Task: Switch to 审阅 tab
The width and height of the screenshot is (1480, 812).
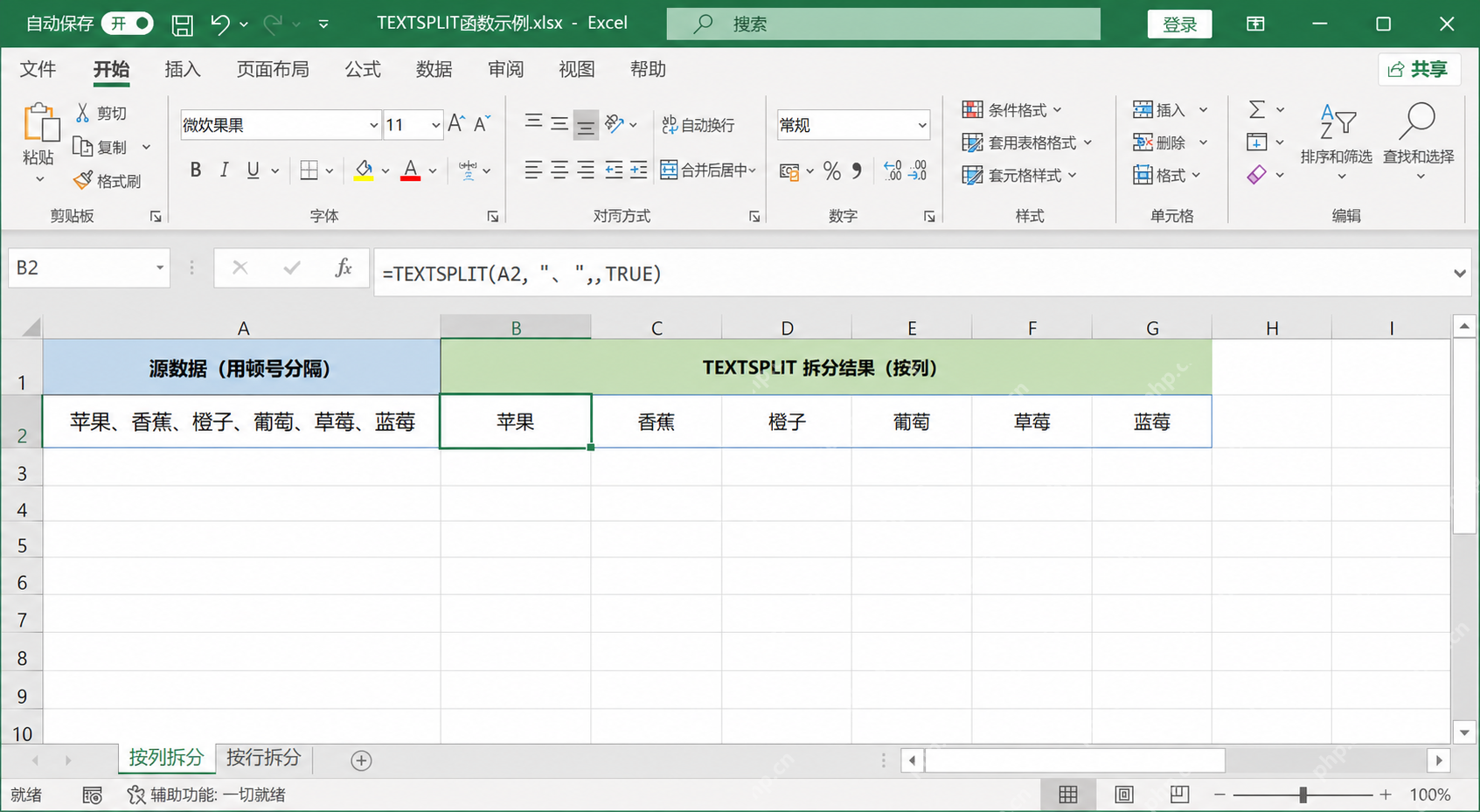Action: (506, 69)
